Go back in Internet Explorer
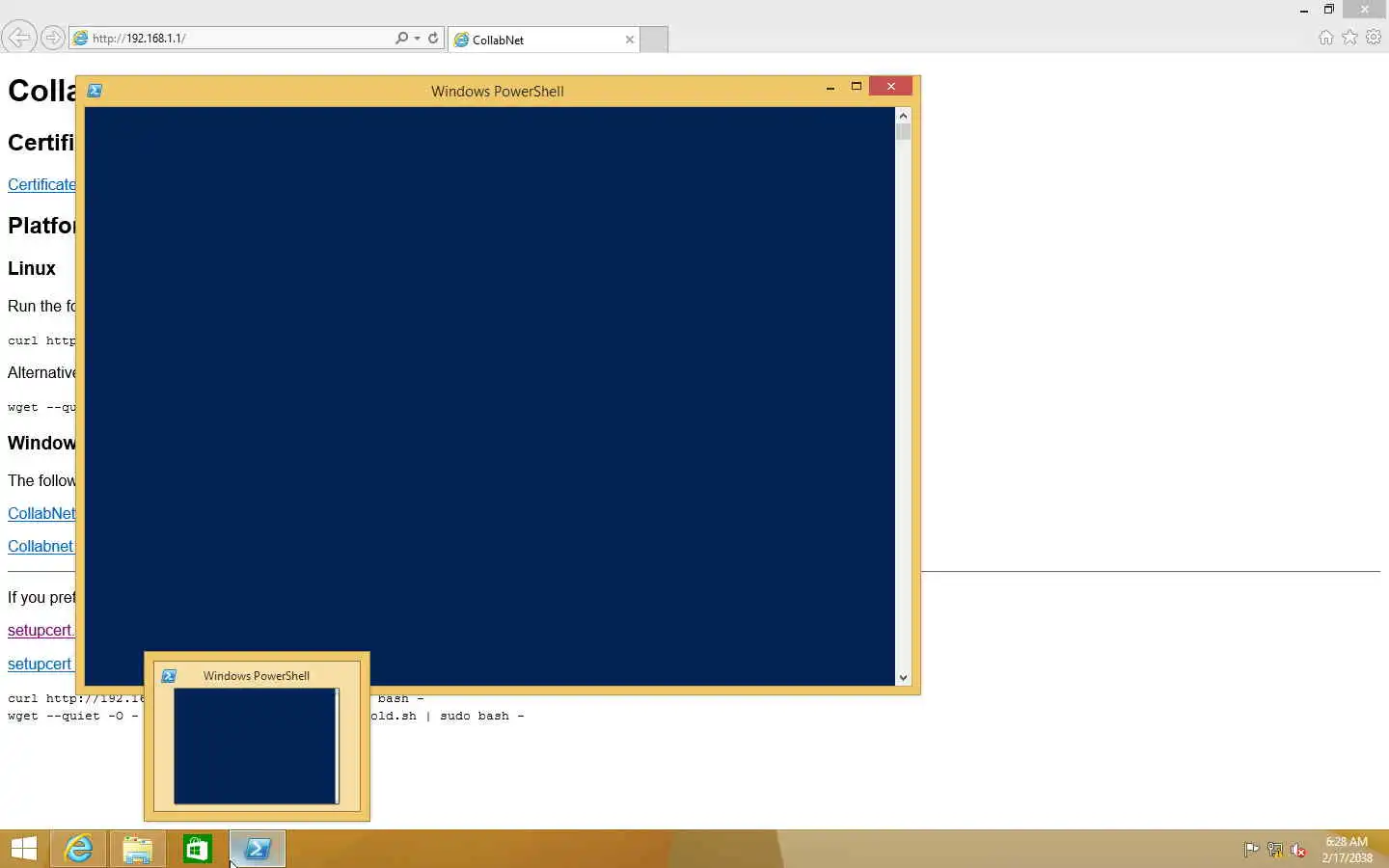1389x868 pixels. 18,38
